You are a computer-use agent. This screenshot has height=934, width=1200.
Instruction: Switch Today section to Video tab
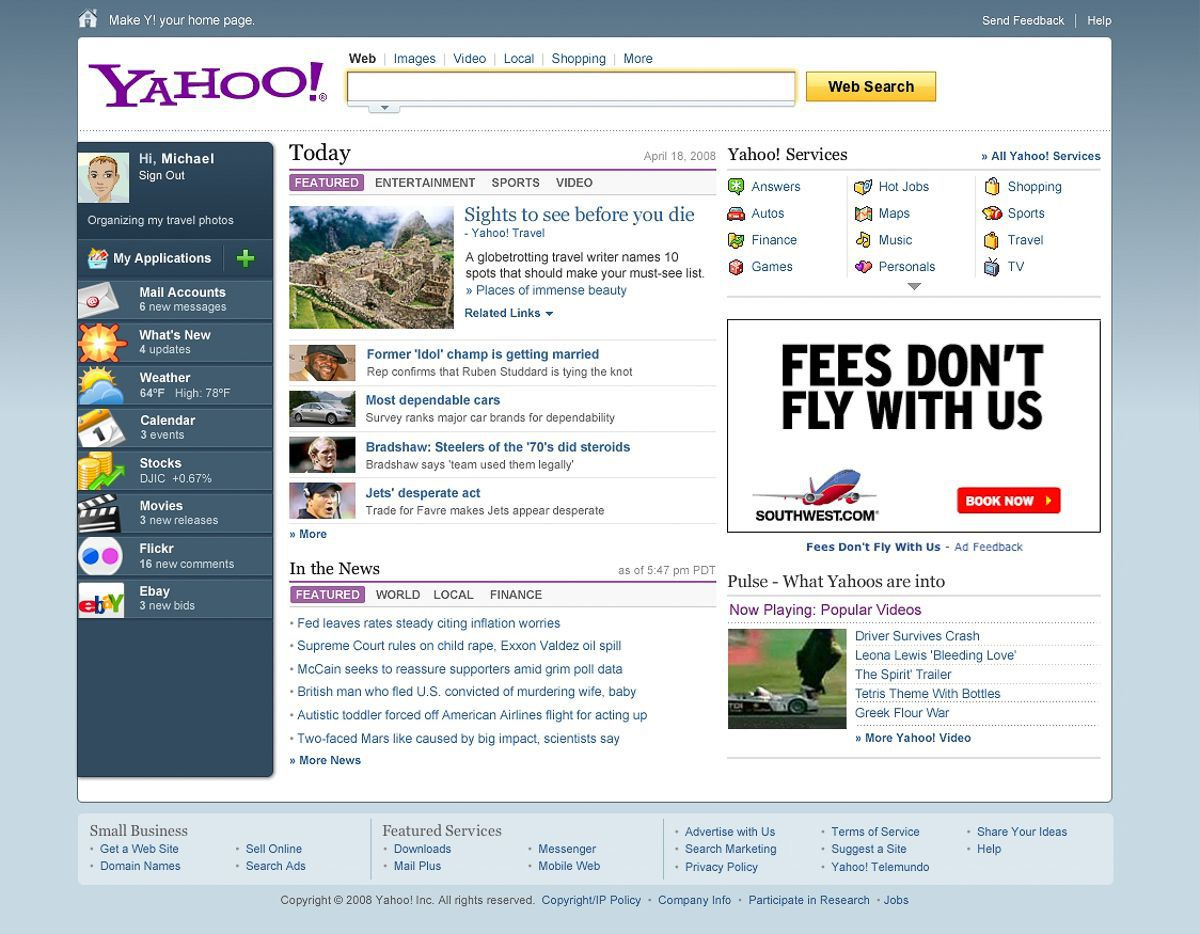[574, 183]
